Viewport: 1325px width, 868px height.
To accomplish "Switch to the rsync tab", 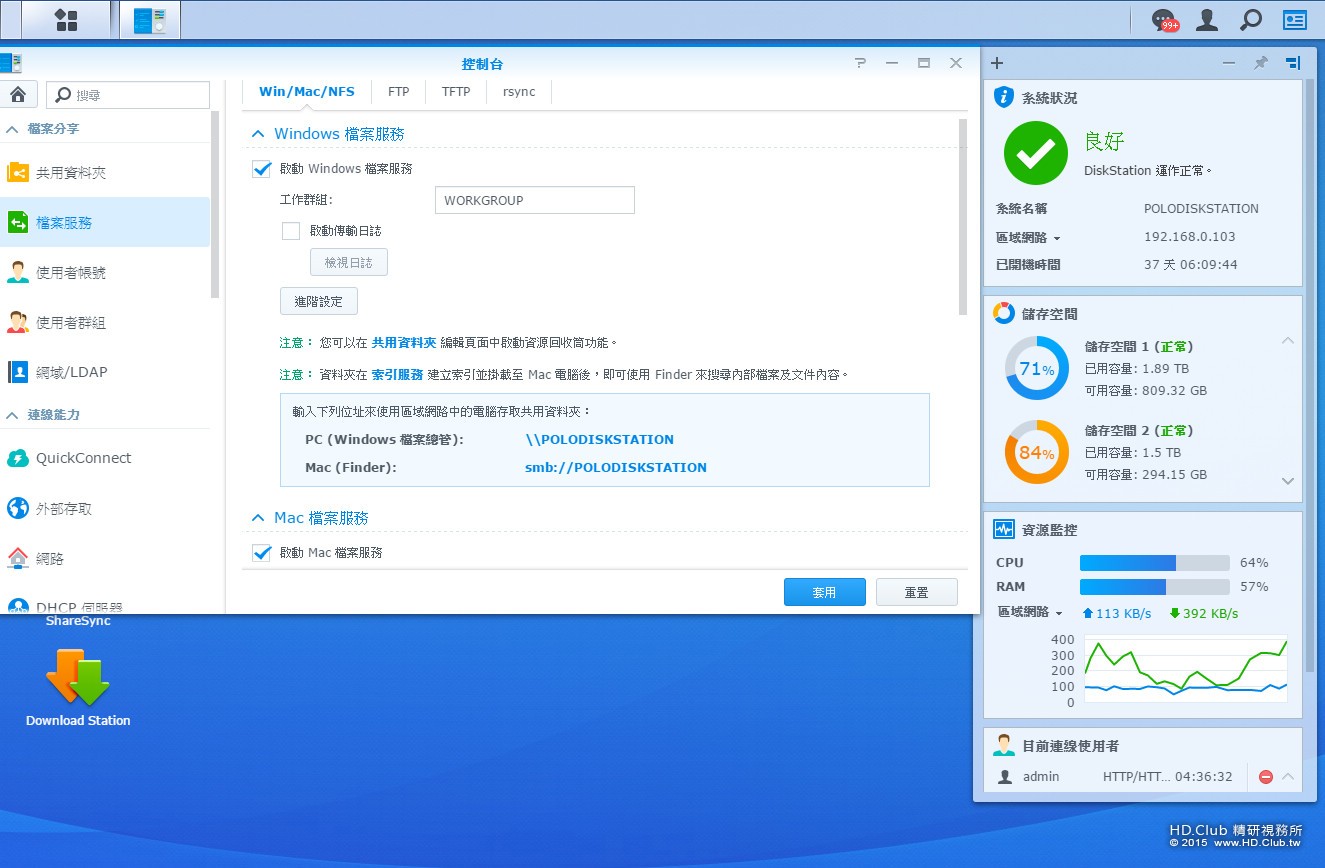I will pos(519,91).
